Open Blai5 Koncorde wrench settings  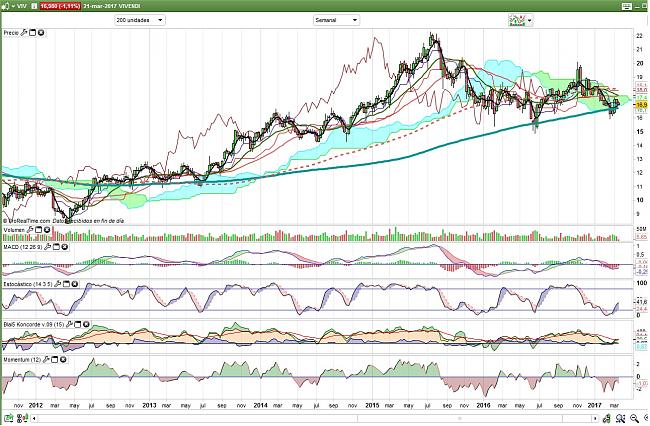point(69,324)
